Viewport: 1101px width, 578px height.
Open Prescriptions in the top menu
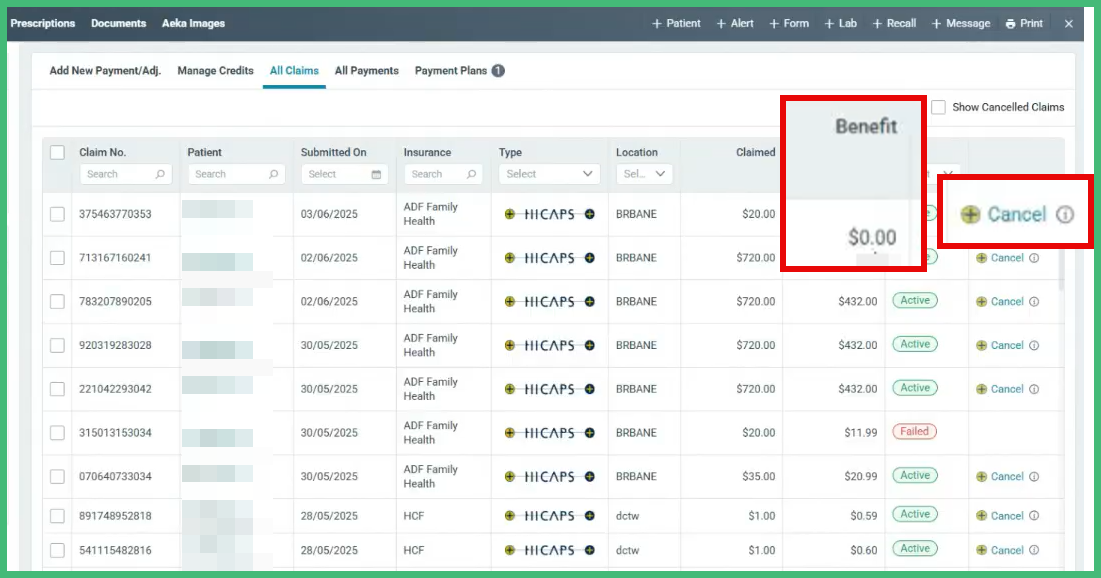43,23
